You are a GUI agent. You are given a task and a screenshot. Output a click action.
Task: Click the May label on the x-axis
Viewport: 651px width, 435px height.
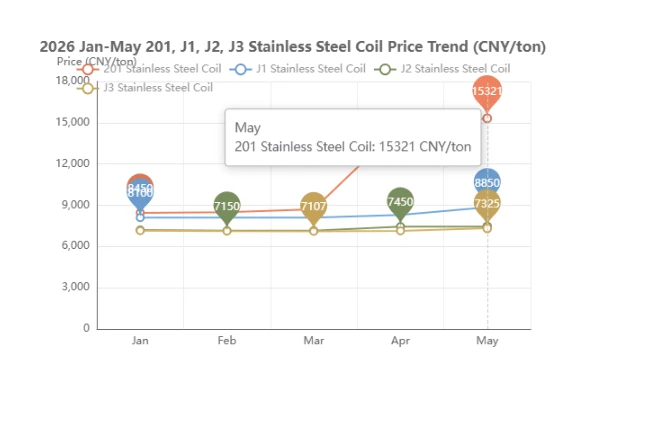click(x=487, y=341)
